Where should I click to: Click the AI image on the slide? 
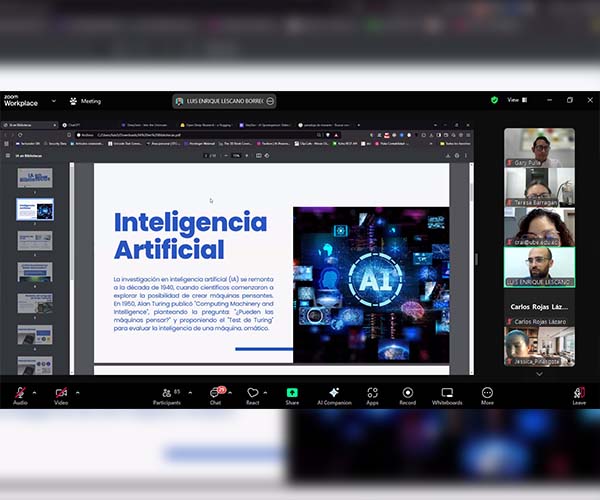[x=371, y=285]
